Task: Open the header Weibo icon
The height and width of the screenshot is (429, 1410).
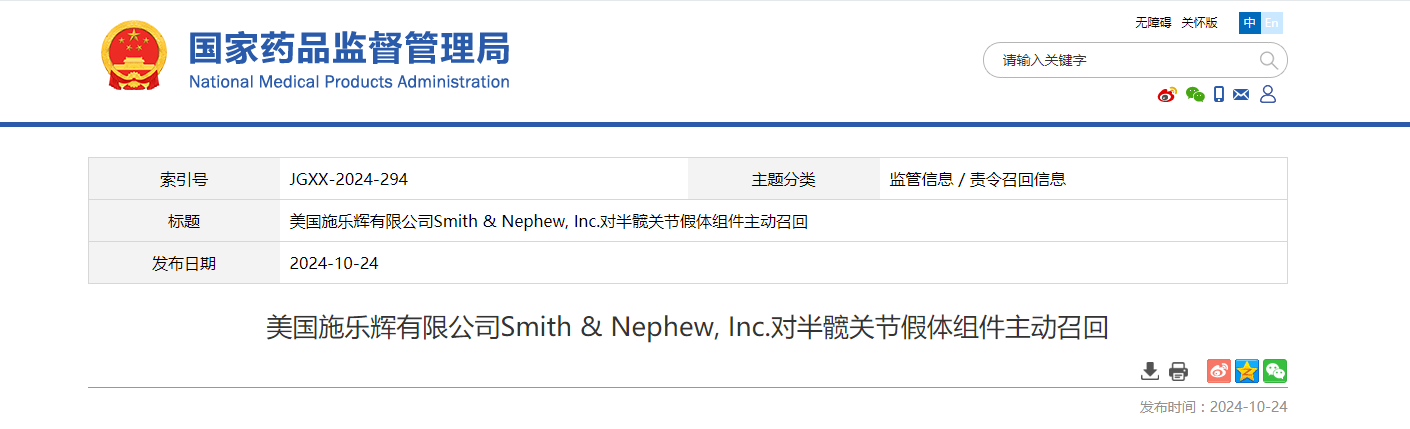Action: pos(1167,95)
